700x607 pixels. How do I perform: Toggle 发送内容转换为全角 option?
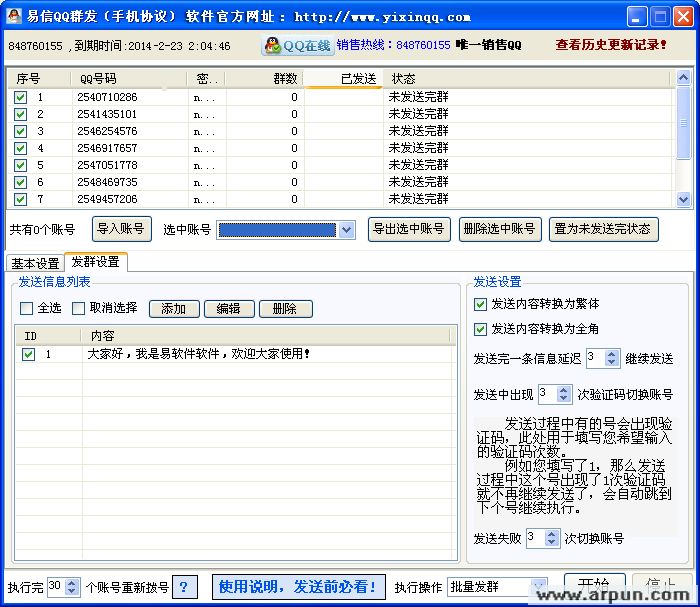coord(480,329)
